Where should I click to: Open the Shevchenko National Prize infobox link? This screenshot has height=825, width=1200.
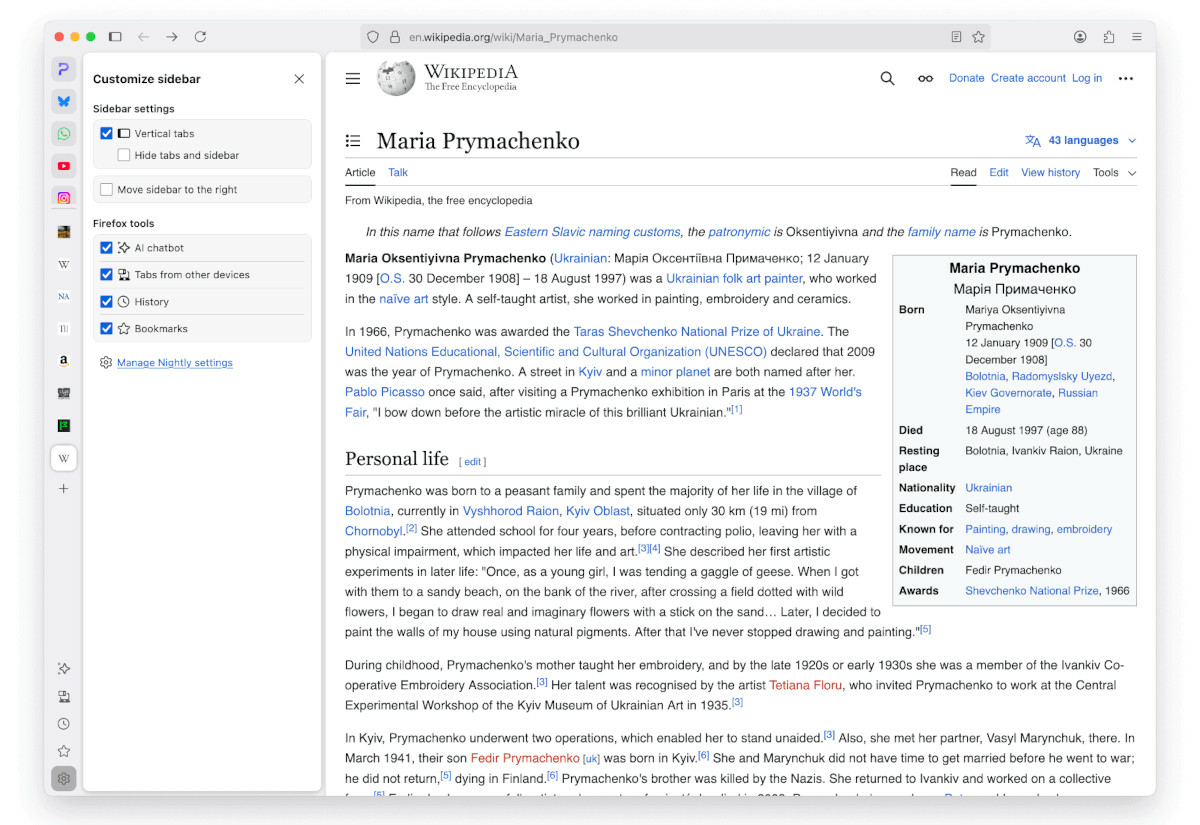tap(1032, 591)
